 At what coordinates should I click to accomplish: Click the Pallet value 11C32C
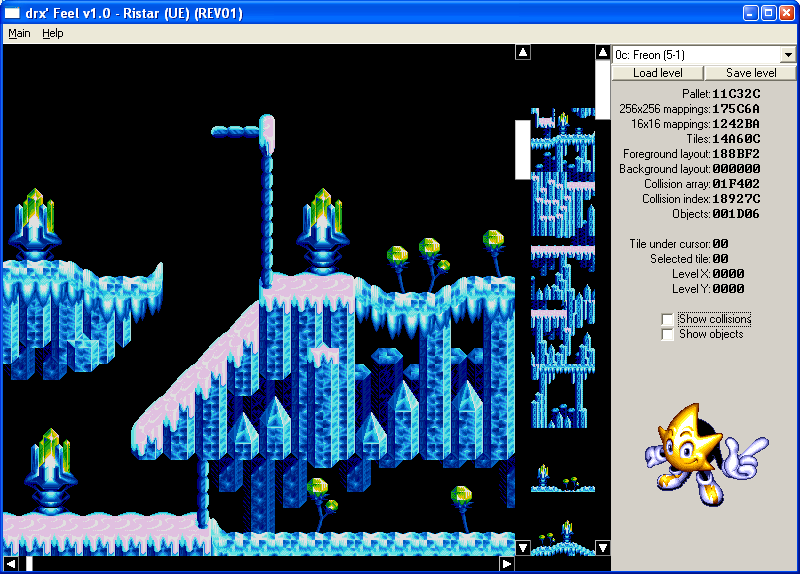(x=736, y=94)
